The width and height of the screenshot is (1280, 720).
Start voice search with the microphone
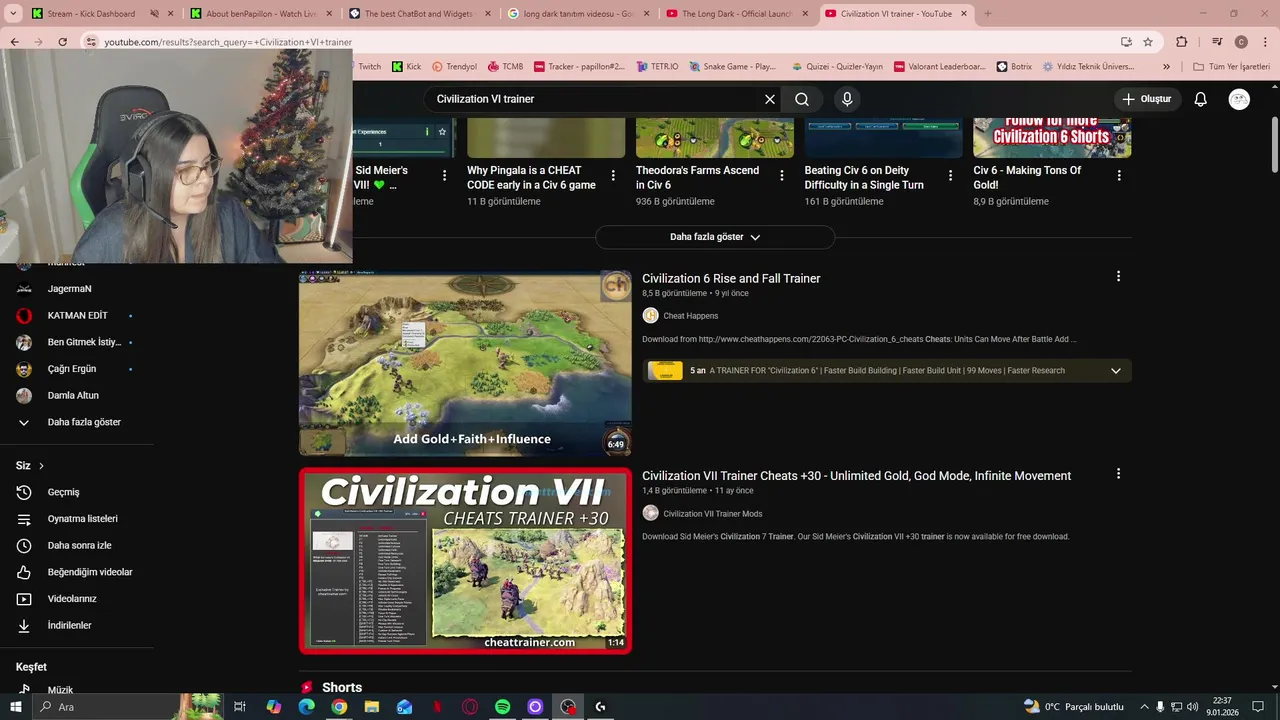[847, 99]
